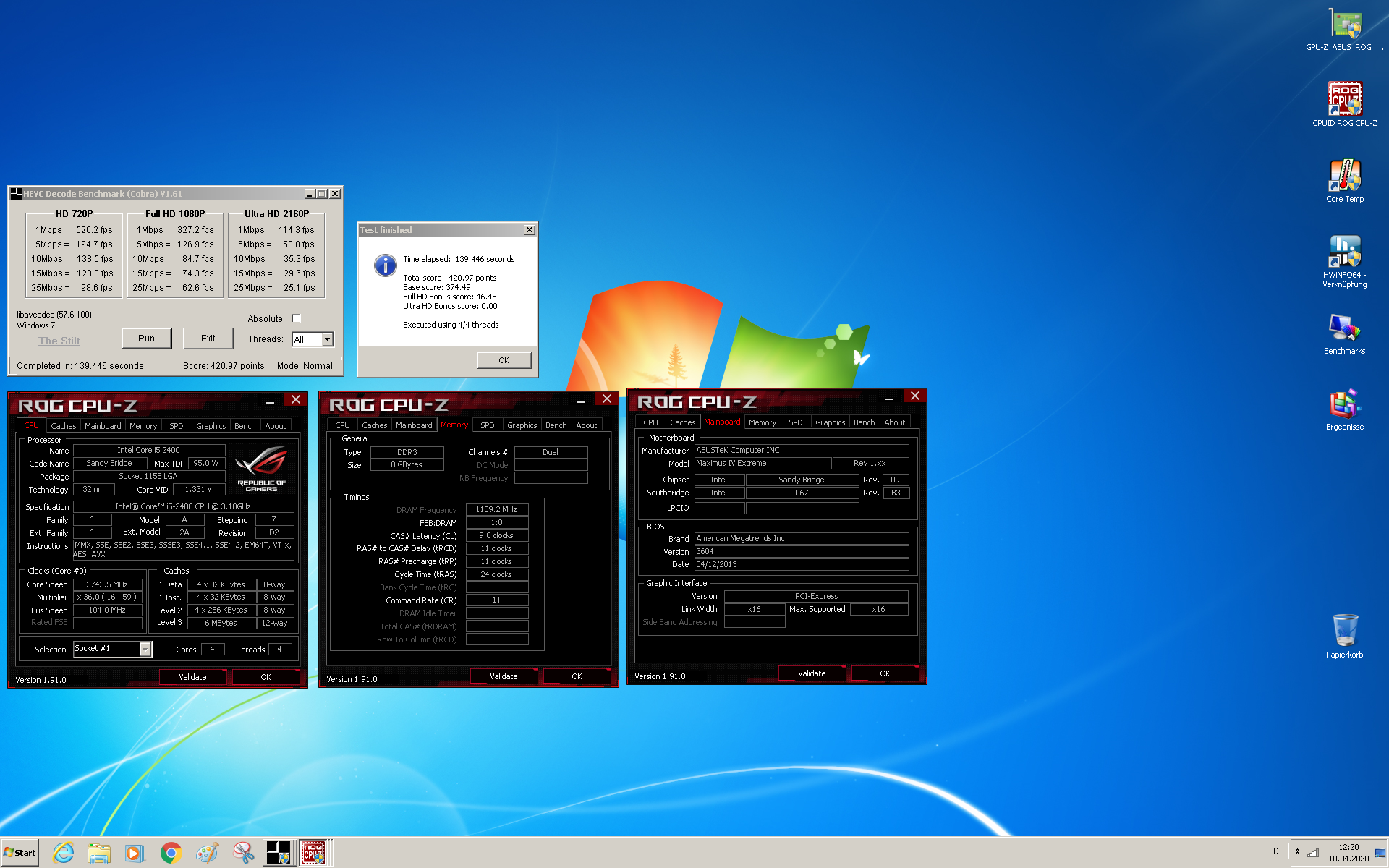
Task: Launch Google Chrome from taskbar
Action: [x=171, y=853]
